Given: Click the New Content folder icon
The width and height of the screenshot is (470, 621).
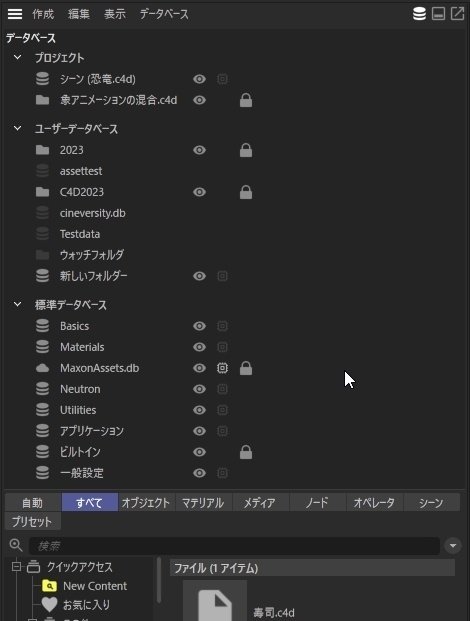Looking at the screenshot, I should tap(49, 586).
